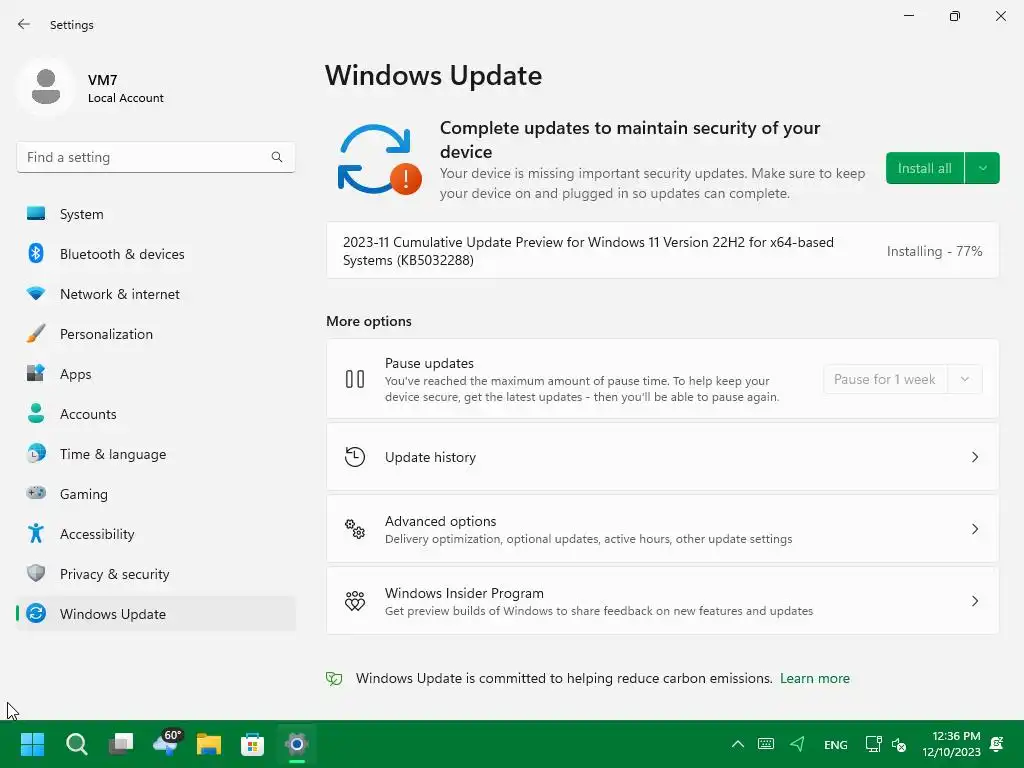Viewport: 1024px width, 768px height.
Task: Open Advanced options via its chevron
Action: pyautogui.click(x=974, y=528)
